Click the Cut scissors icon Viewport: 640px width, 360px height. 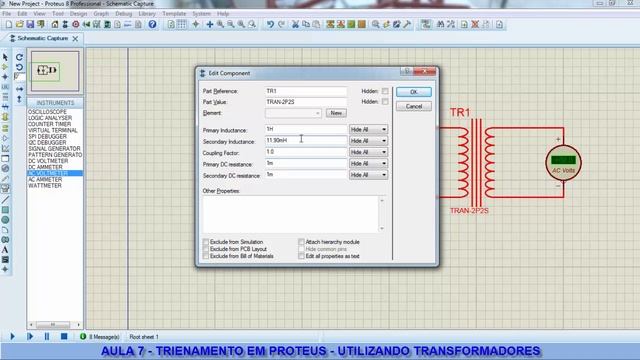(x=295, y=24)
